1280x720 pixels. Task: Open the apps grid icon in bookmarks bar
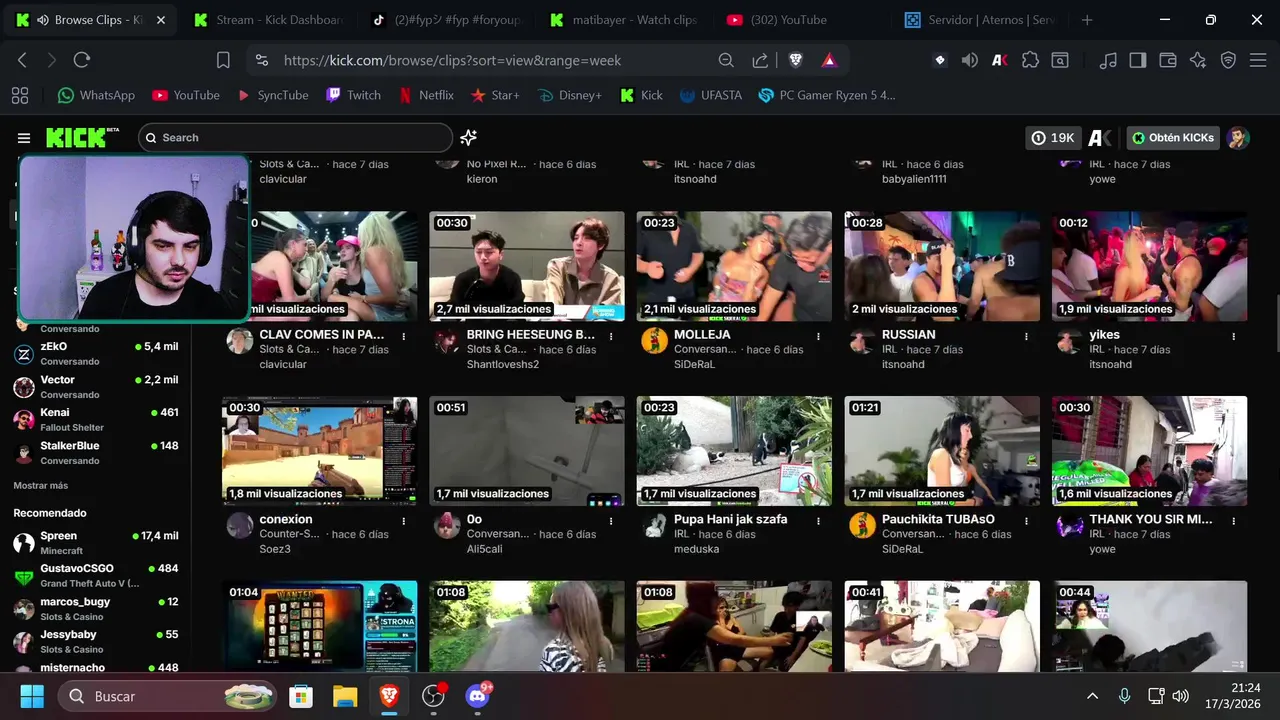[x=19, y=95]
